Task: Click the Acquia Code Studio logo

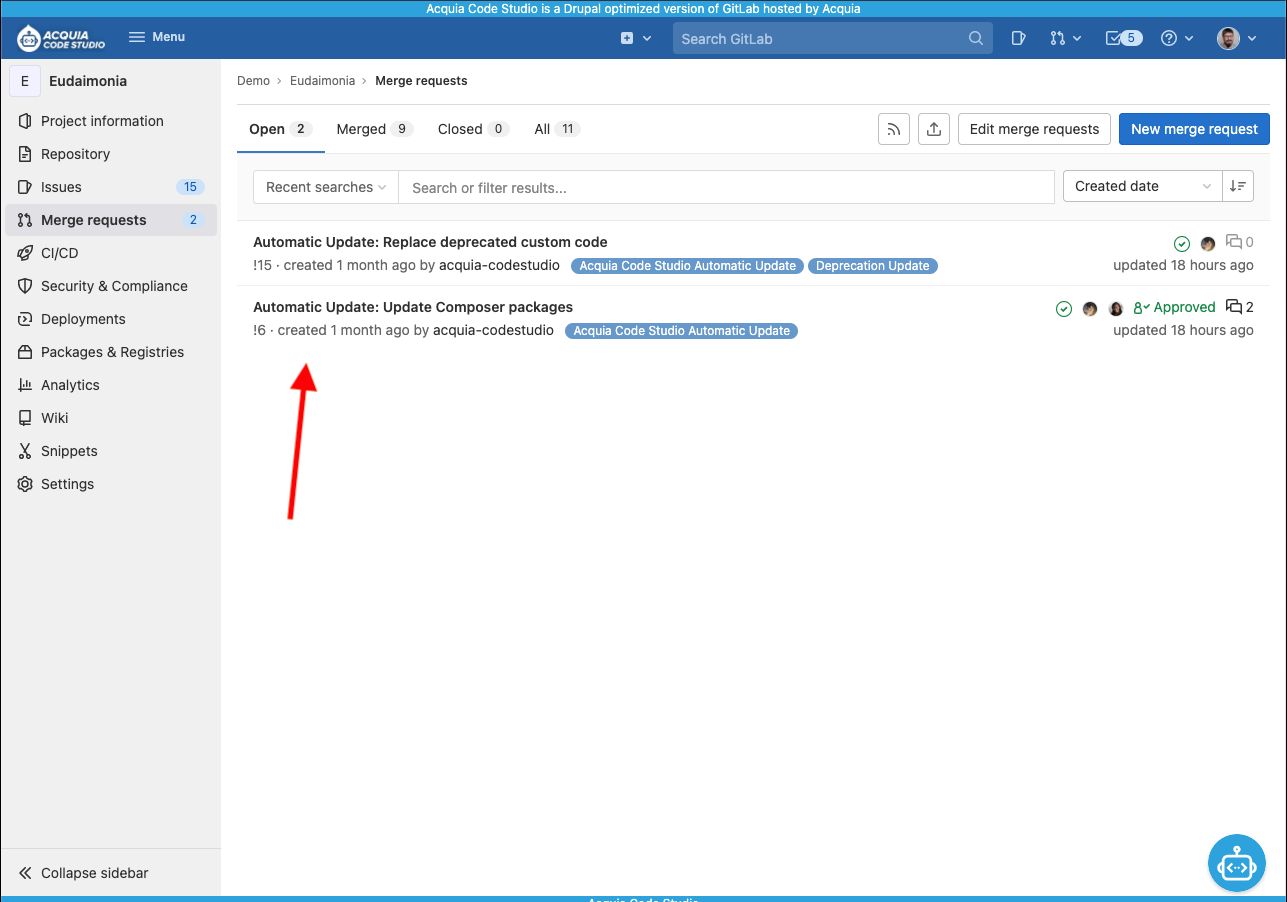Action: [61, 38]
